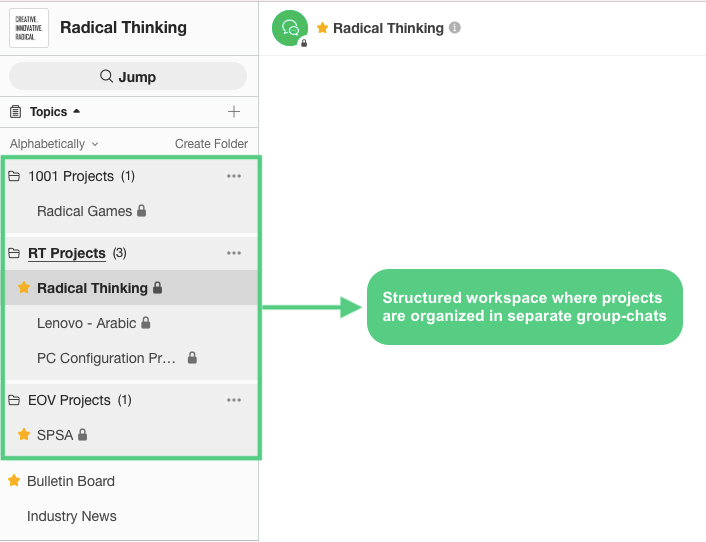Click the RT Projects folder icon

pos(14,253)
